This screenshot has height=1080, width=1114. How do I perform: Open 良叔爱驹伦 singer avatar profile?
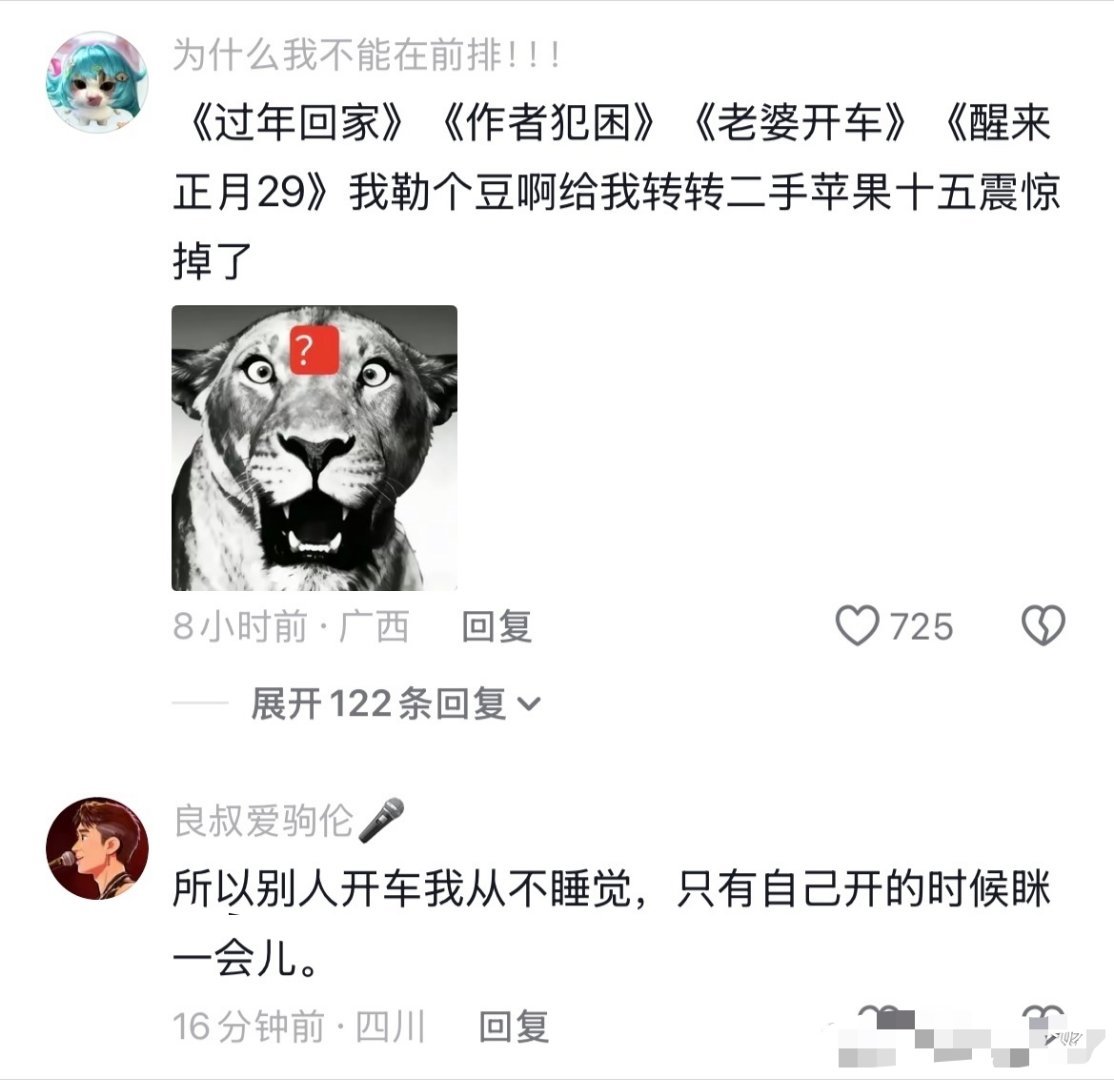(97, 848)
